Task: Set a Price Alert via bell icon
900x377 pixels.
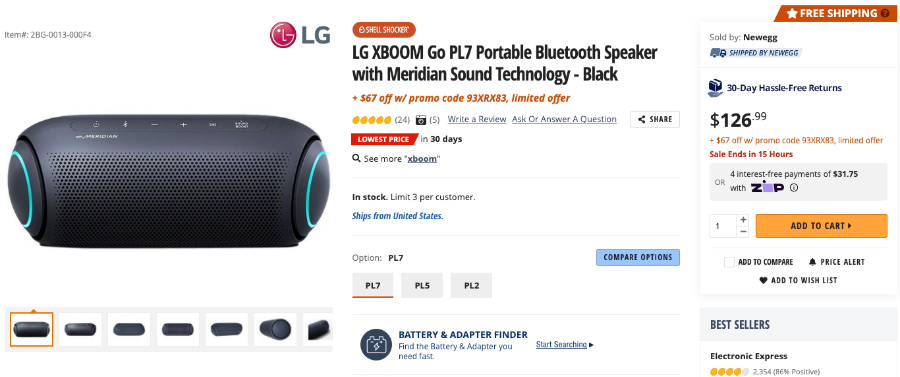Action: tap(812, 262)
